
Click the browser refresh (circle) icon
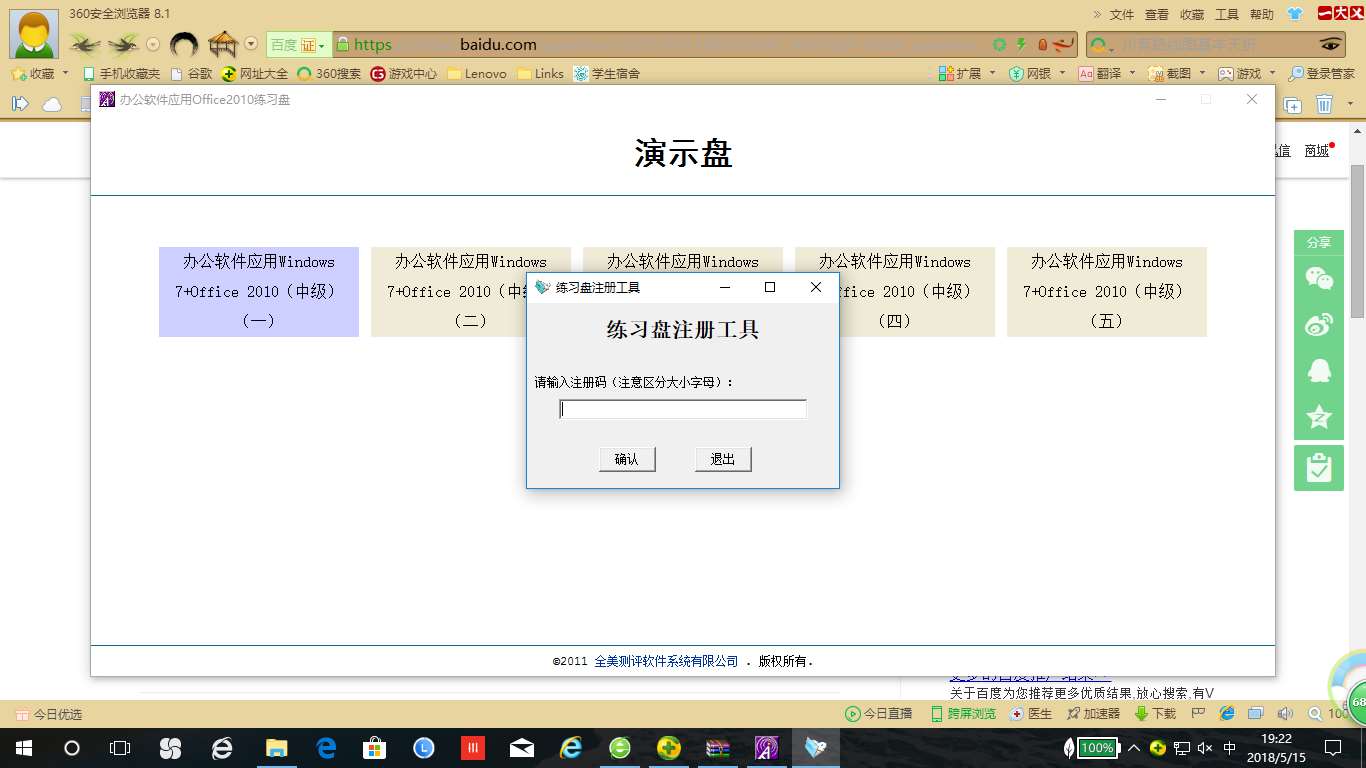point(184,44)
